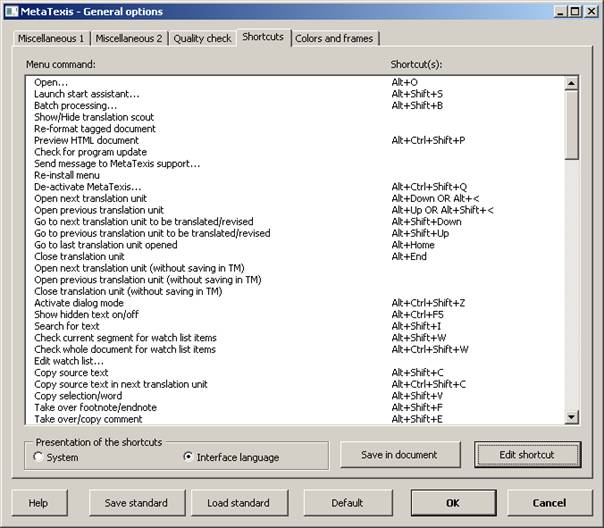
Task: Click the Alt+Ctrl+Shift+W shortcut entry
Action: click(x=430, y=349)
